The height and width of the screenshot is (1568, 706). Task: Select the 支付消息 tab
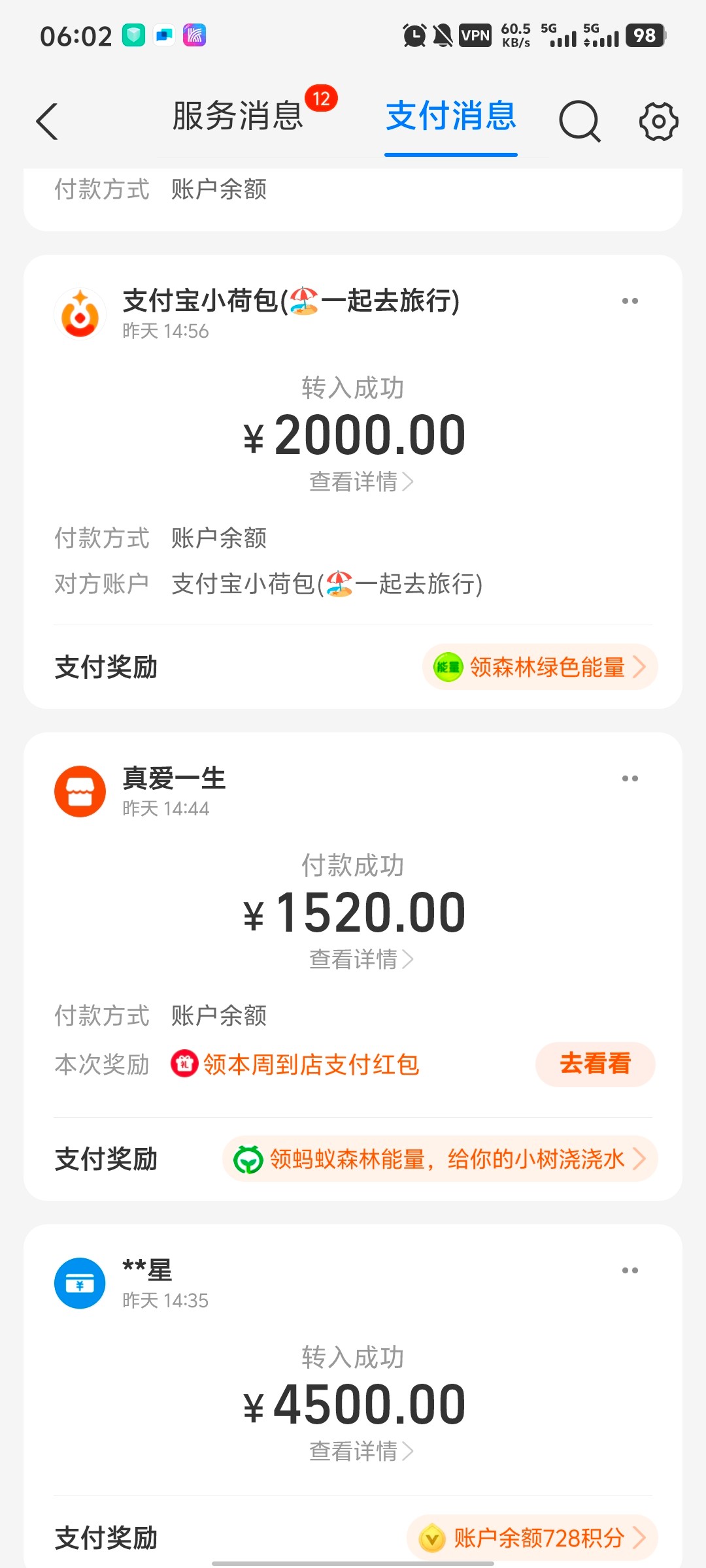(451, 116)
